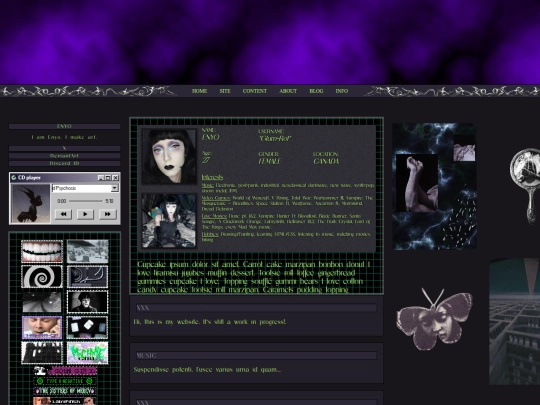This screenshot has width=540, height=405.
Task: Click the butterfly with face image
Action: point(434,319)
